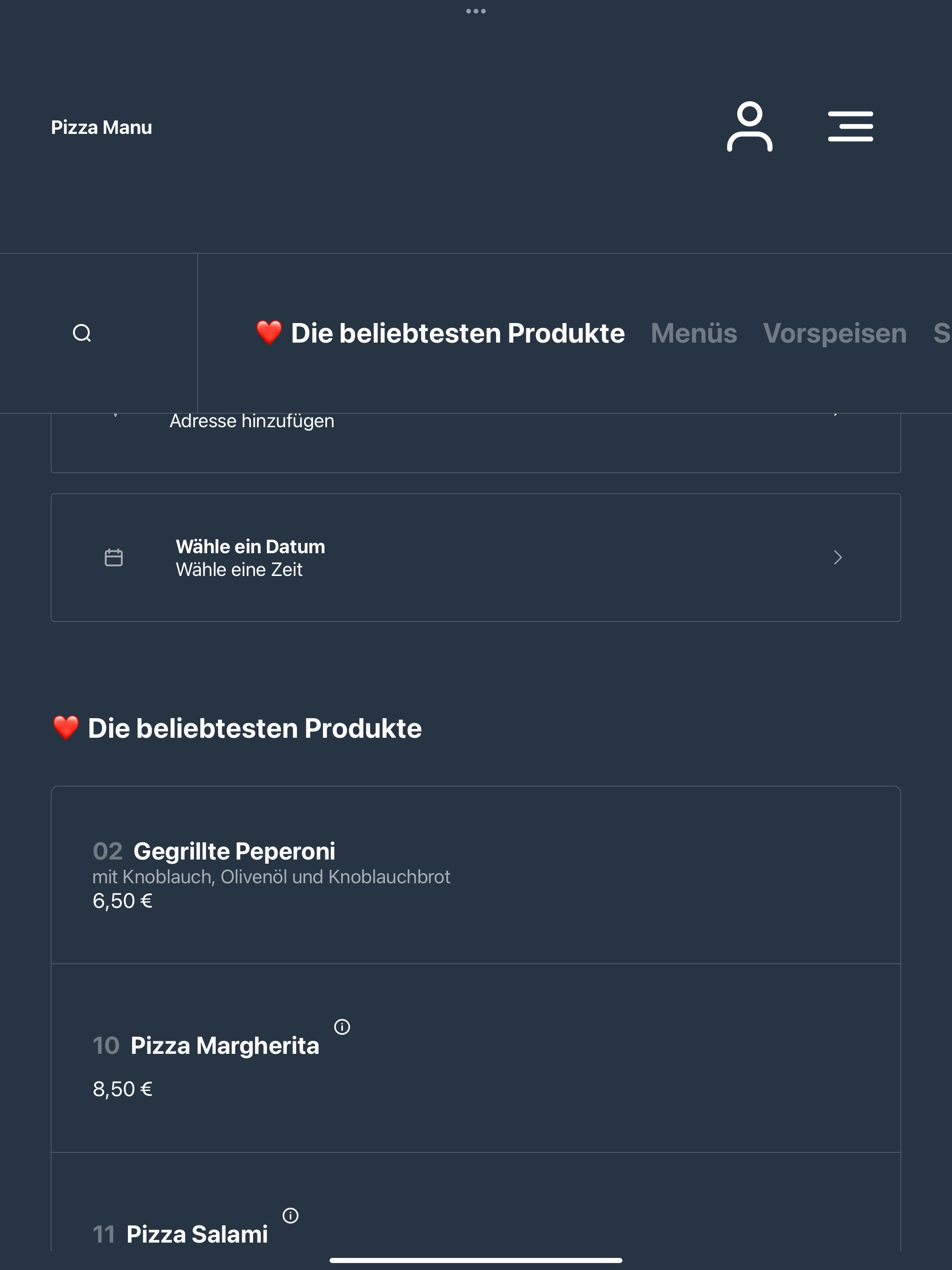
Task: Open the user account profile icon
Action: (749, 127)
